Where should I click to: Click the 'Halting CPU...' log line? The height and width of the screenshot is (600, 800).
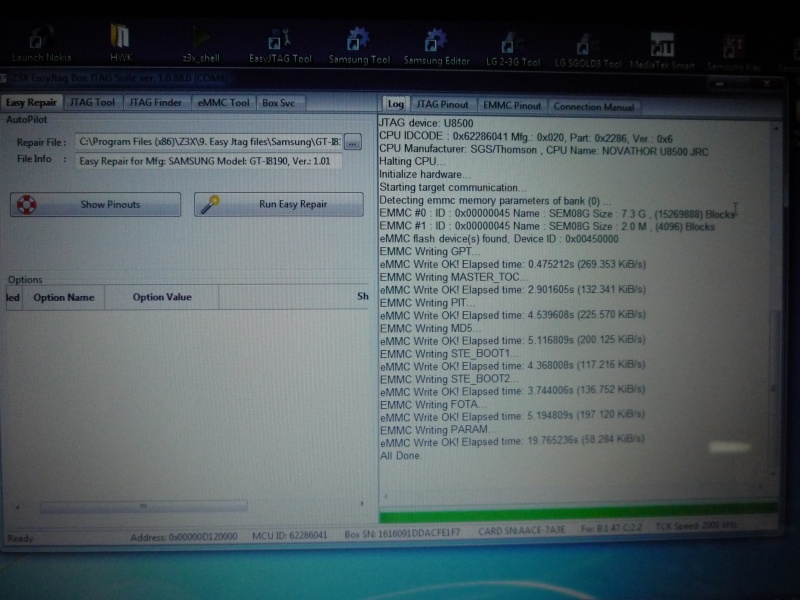point(412,162)
